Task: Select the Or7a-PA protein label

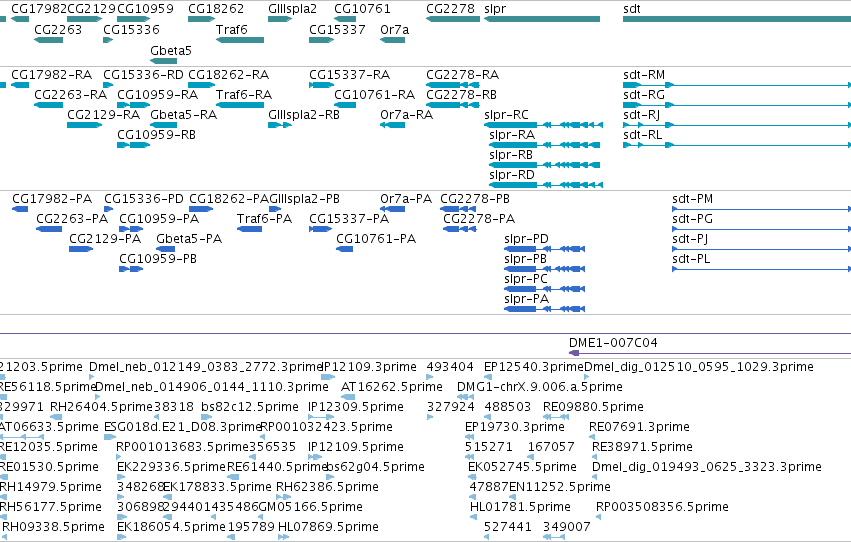Action: [x=405, y=199]
